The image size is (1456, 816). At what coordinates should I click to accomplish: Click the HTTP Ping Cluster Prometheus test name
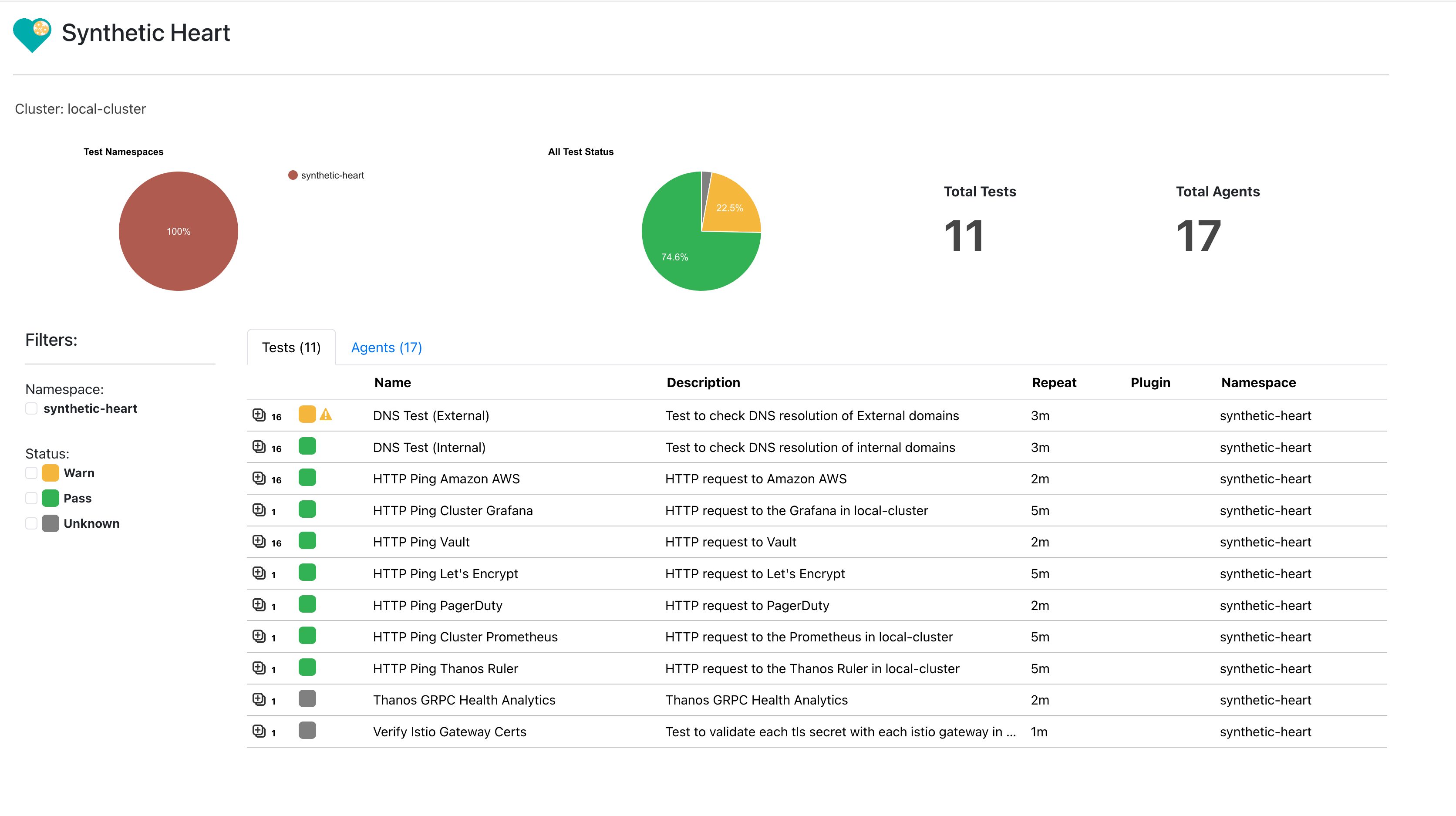click(x=465, y=637)
